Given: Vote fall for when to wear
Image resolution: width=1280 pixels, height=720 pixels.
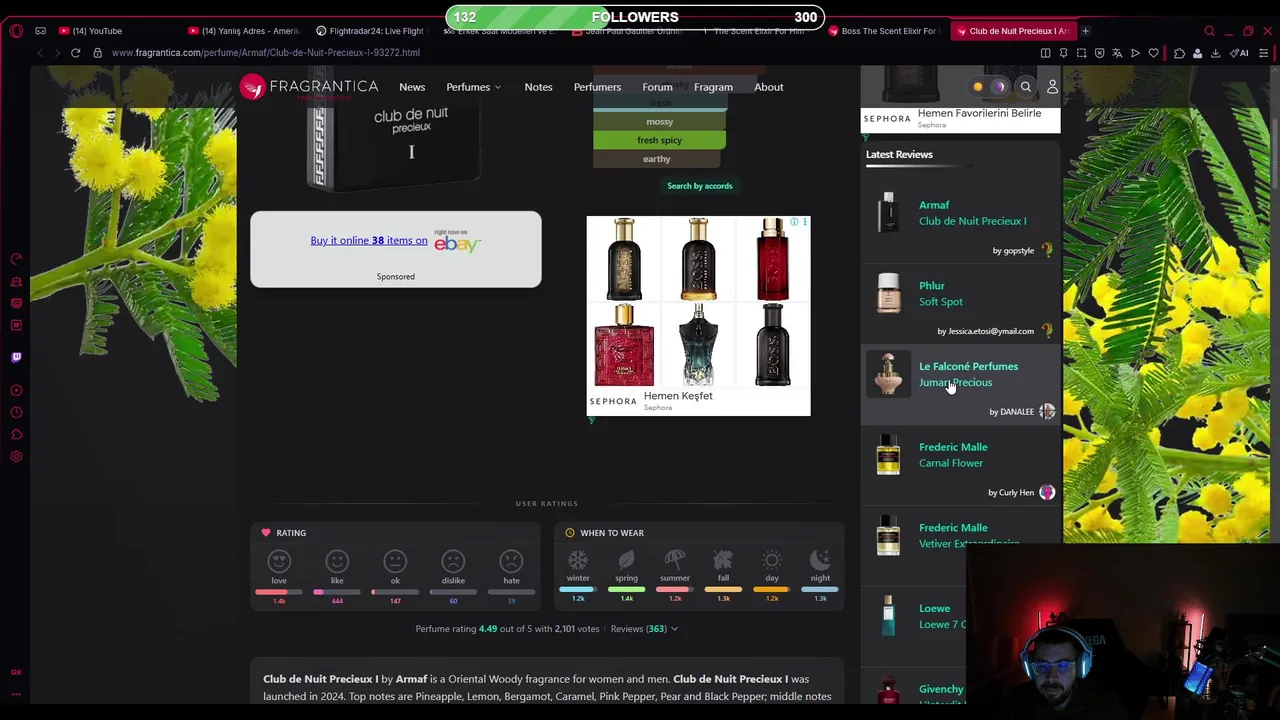Looking at the screenshot, I should click(723, 560).
